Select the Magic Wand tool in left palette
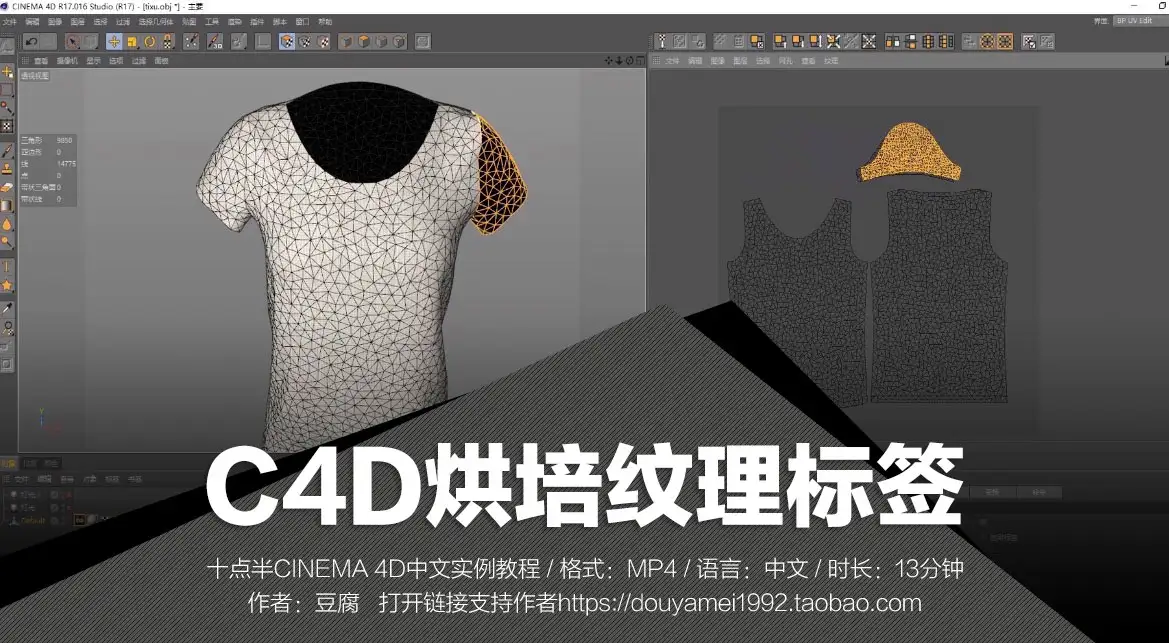 point(7,108)
